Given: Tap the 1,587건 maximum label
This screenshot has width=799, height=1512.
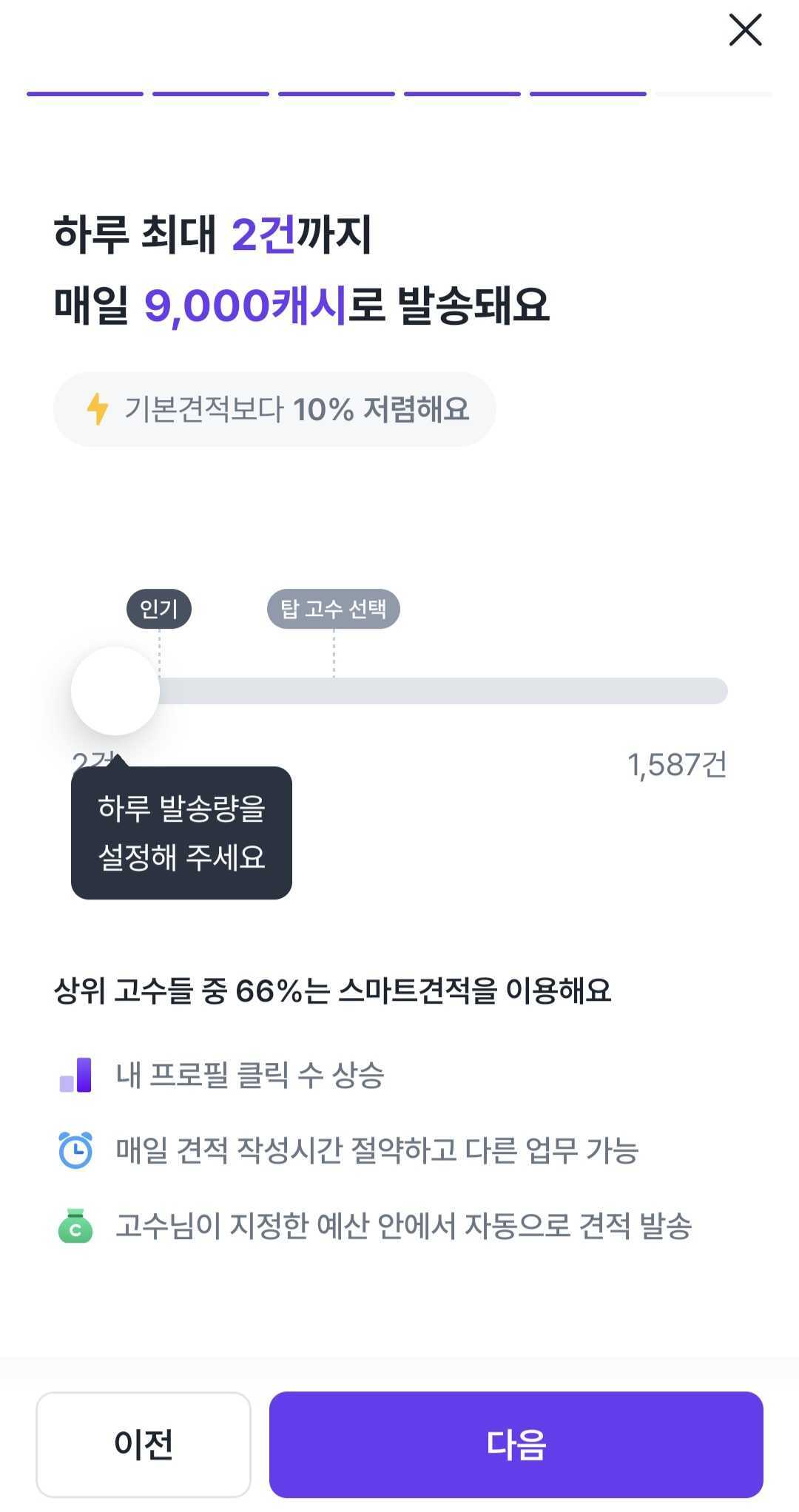Looking at the screenshot, I should pos(677,765).
